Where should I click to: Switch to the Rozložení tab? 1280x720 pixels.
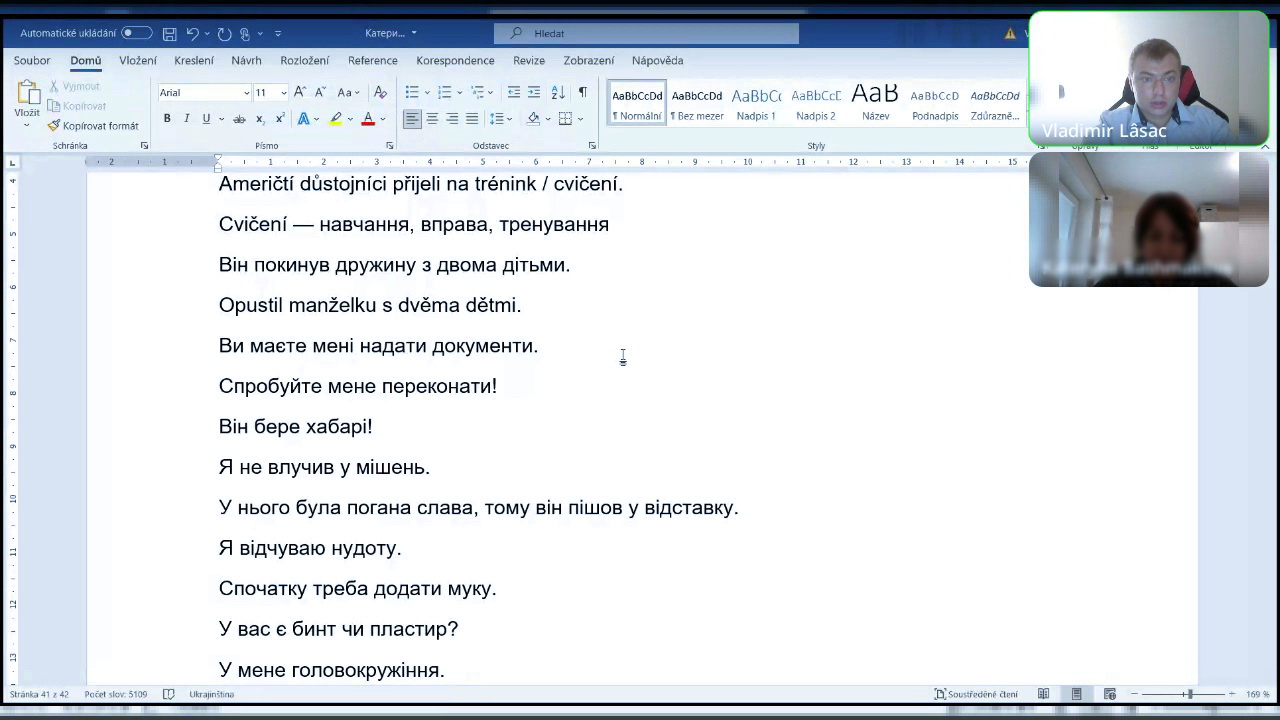(x=305, y=60)
